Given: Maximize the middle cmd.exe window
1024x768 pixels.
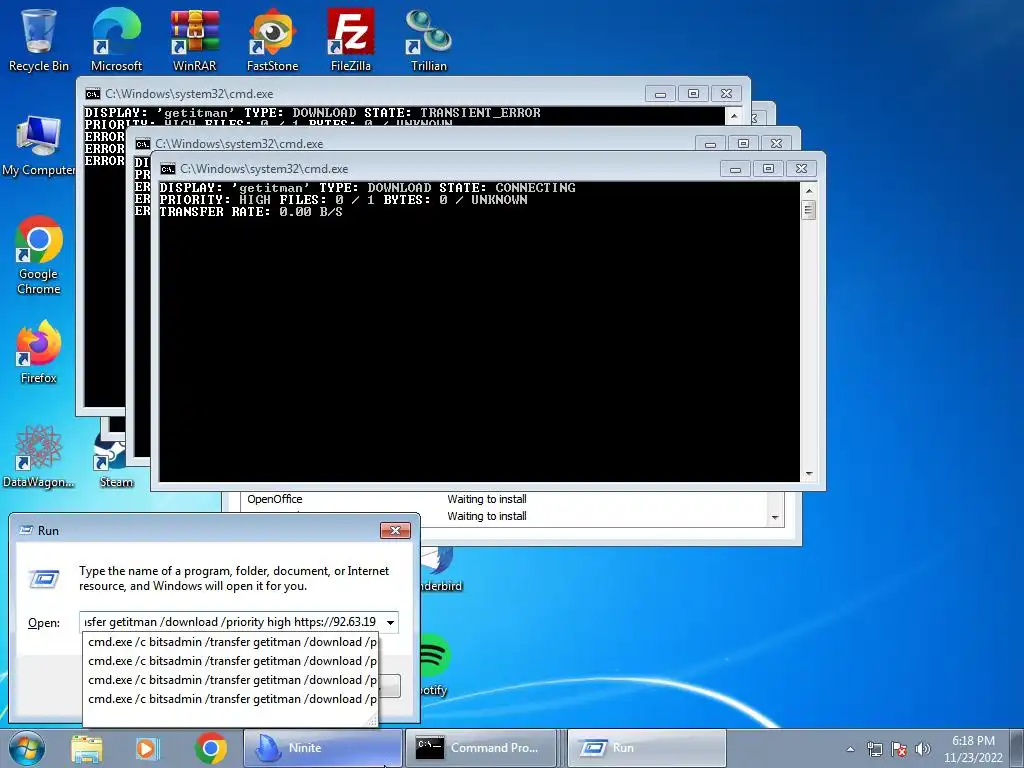Looking at the screenshot, I should [x=743, y=144].
